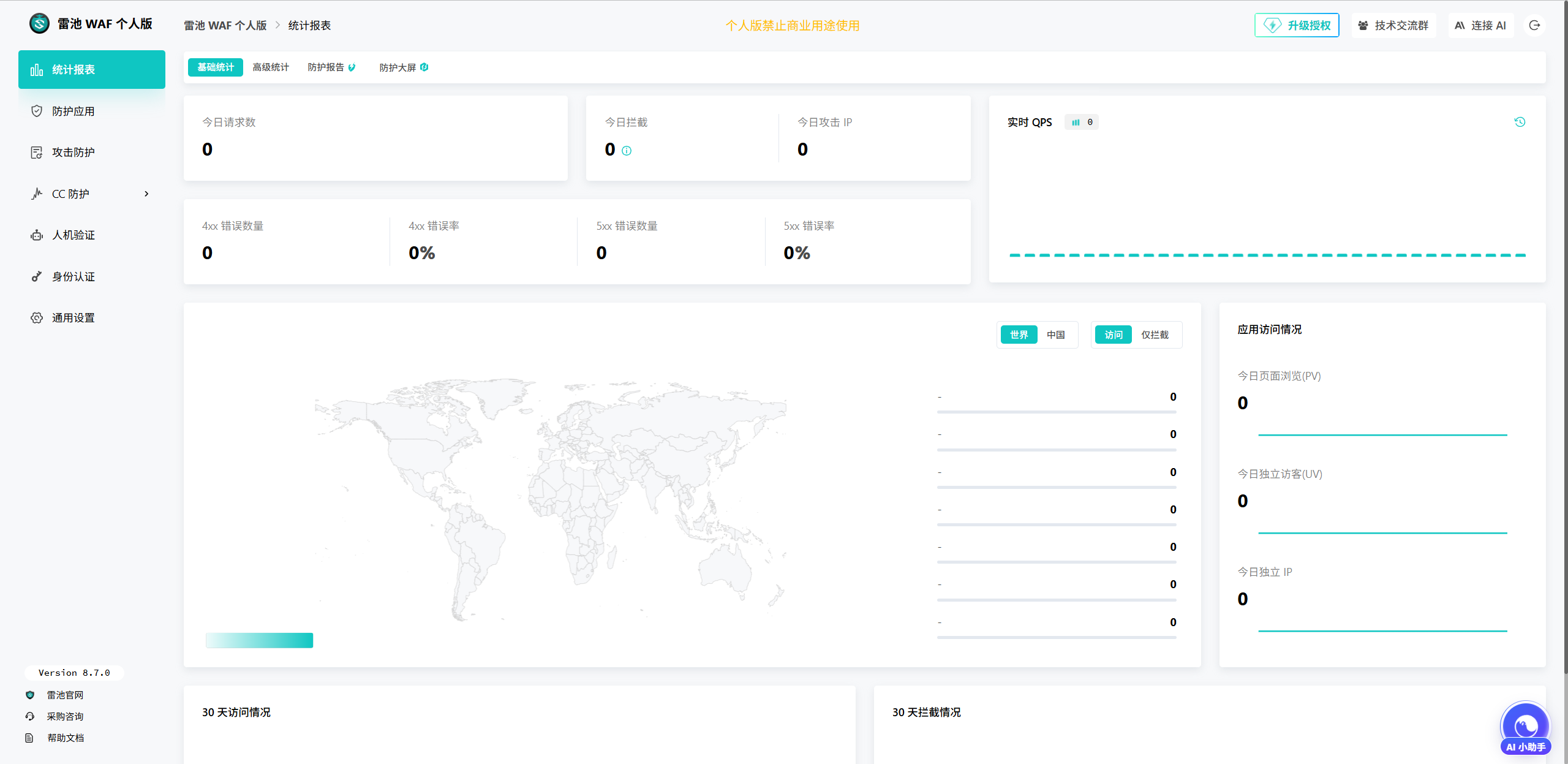Viewport: 1568px width, 764px height.
Task: Click the 身份认证 key icon
Action: point(37,276)
